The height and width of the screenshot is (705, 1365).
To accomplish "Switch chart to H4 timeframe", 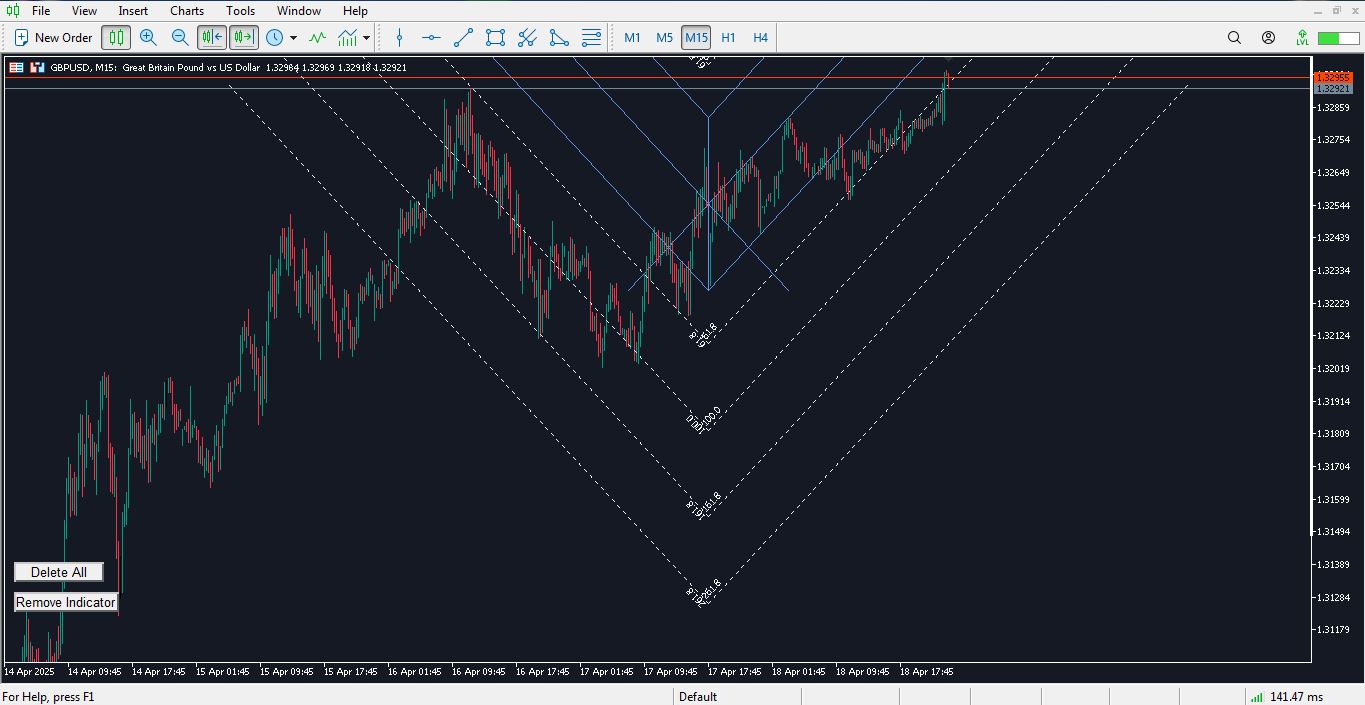I will (760, 38).
